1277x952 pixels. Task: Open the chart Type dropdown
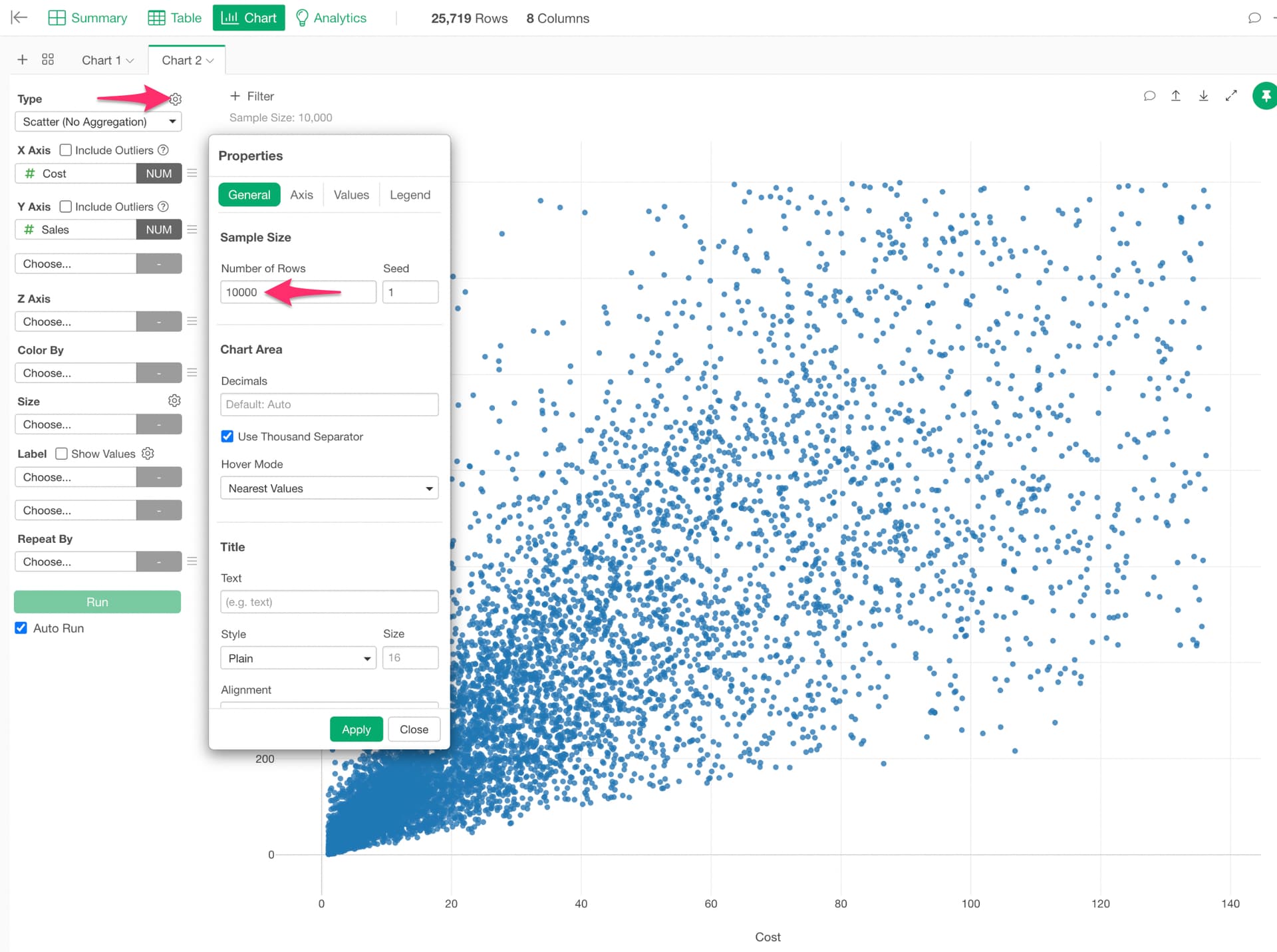pos(98,122)
